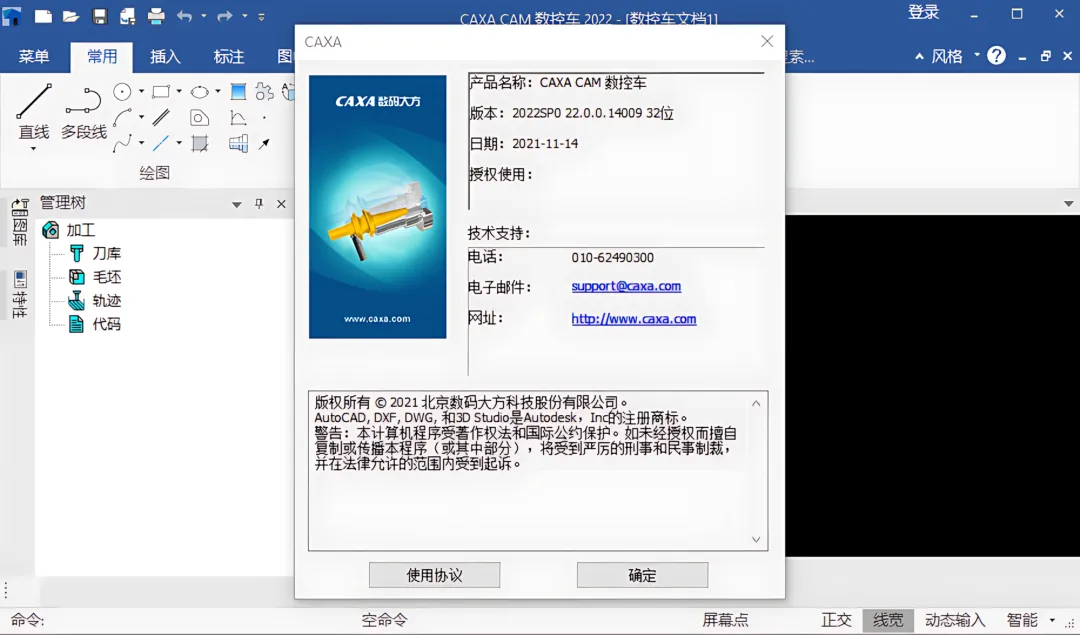Select the arrow drawing tool
1080x635 pixels.
(x=264, y=143)
